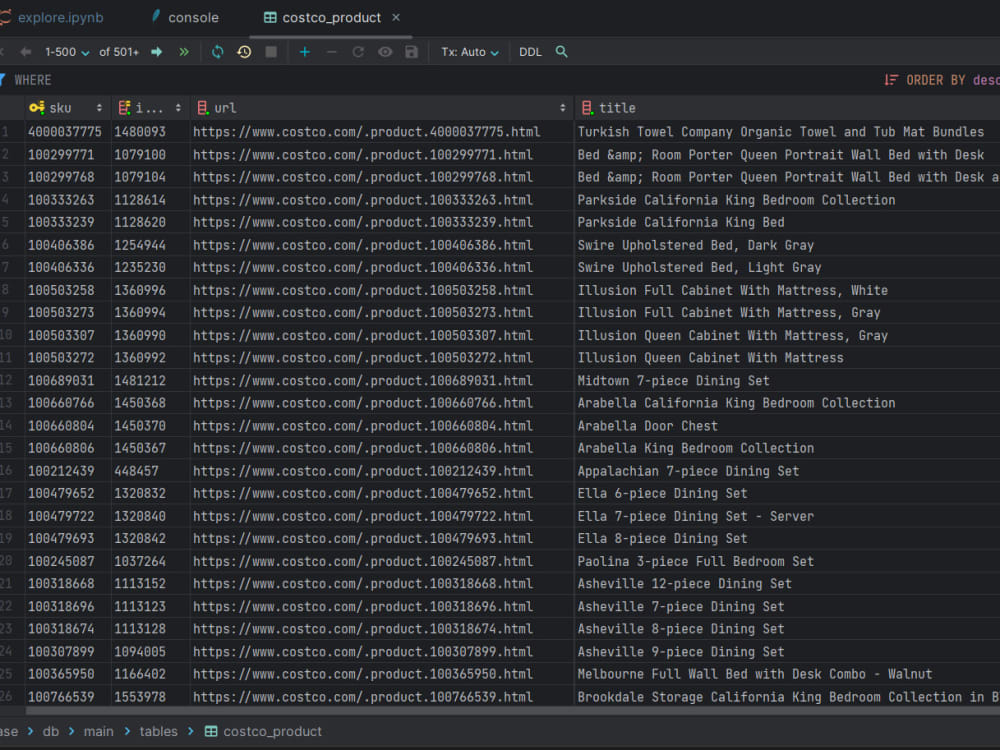Click the title column header

[x=788, y=108]
